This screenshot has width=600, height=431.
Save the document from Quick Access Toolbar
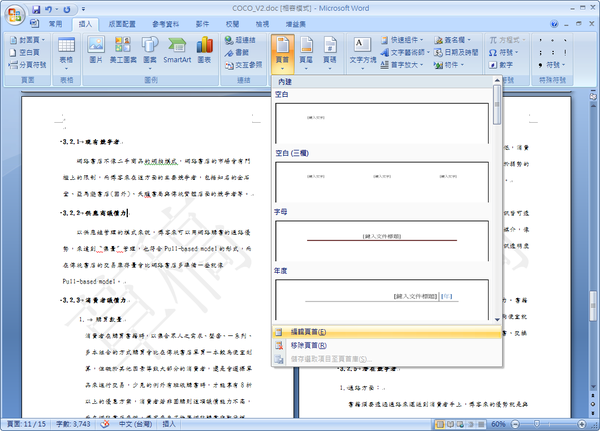coord(36,9)
